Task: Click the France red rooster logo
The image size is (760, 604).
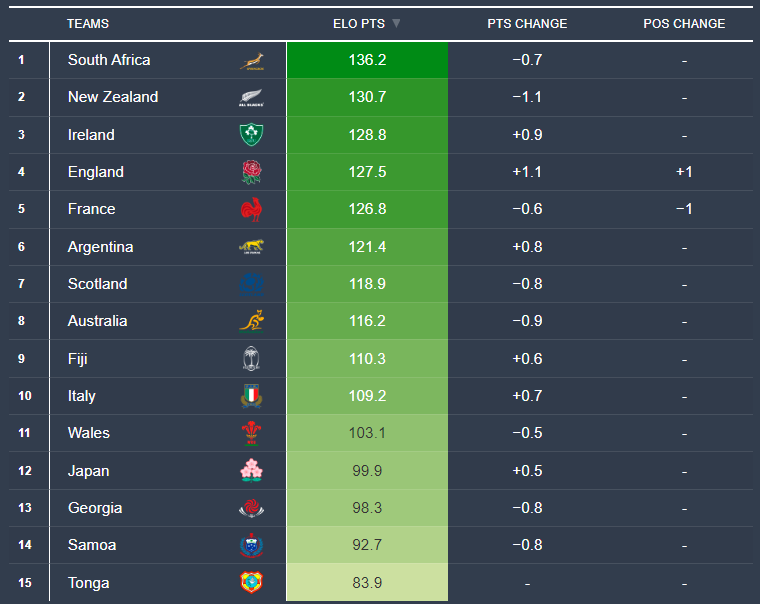Action: pyautogui.click(x=251, y=210)
